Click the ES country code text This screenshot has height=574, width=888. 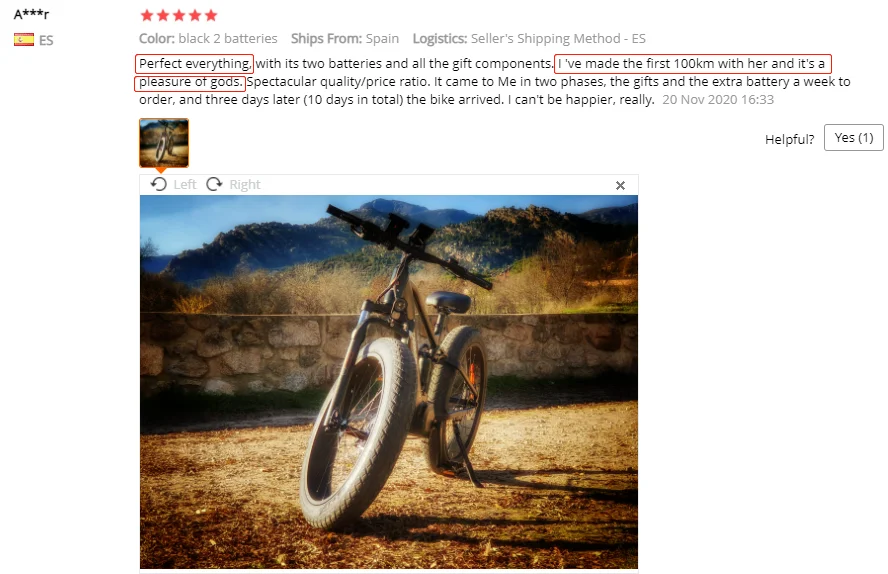click(46, 40)
